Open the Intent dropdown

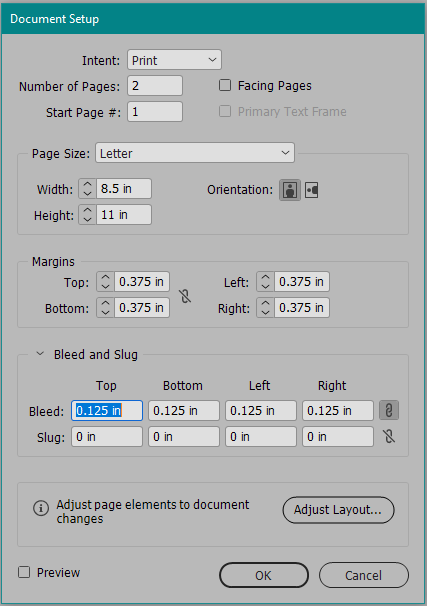tap(174, 60)
